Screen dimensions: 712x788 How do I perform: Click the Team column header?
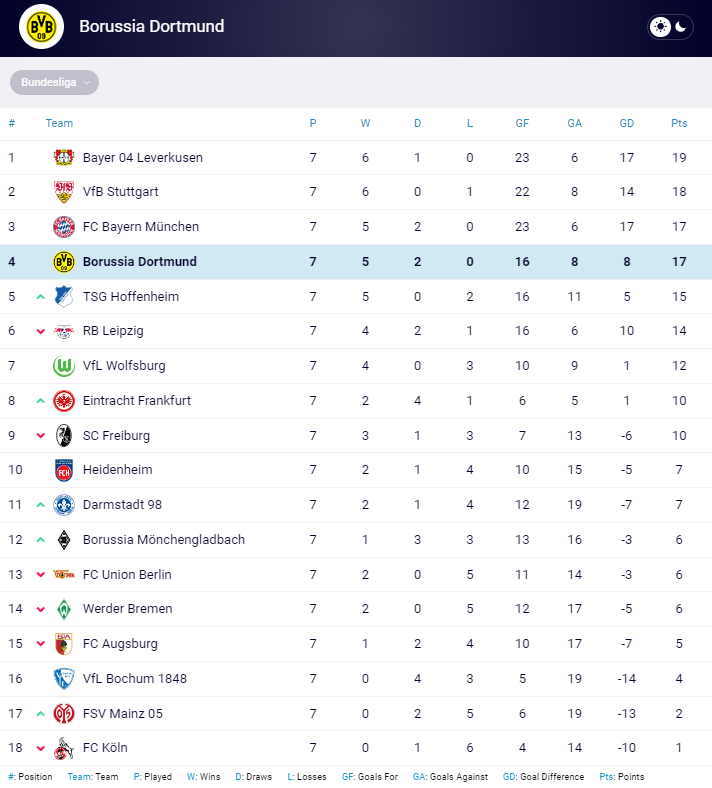pos(59,123)
